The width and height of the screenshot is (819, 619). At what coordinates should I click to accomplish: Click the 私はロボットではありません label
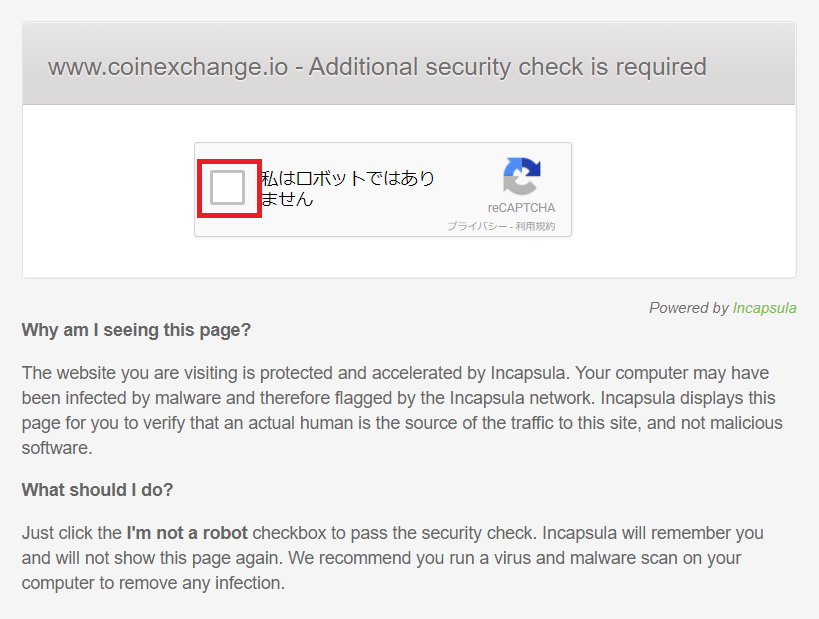347,188
